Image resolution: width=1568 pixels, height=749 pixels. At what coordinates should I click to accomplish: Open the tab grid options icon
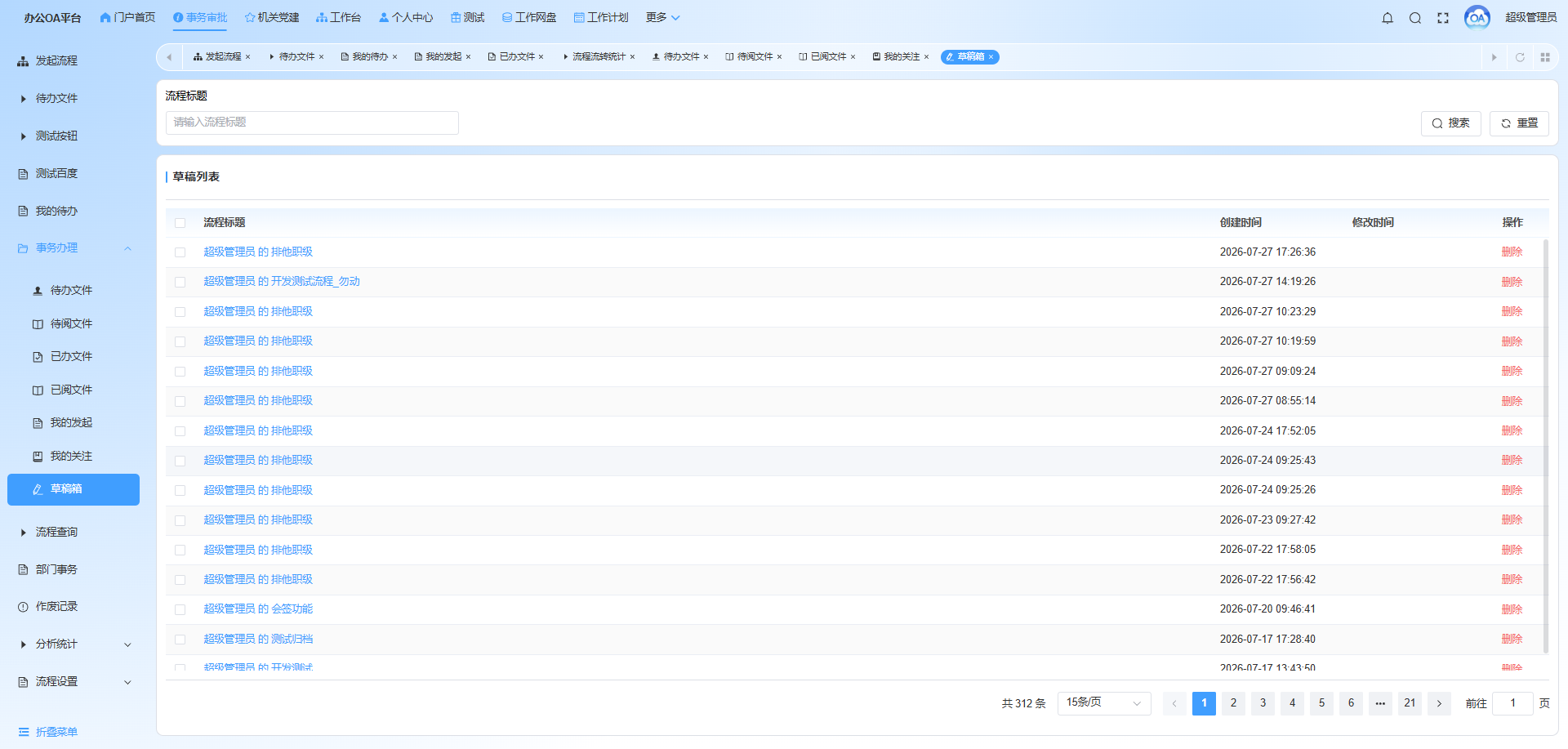[x=1545, y=57]
